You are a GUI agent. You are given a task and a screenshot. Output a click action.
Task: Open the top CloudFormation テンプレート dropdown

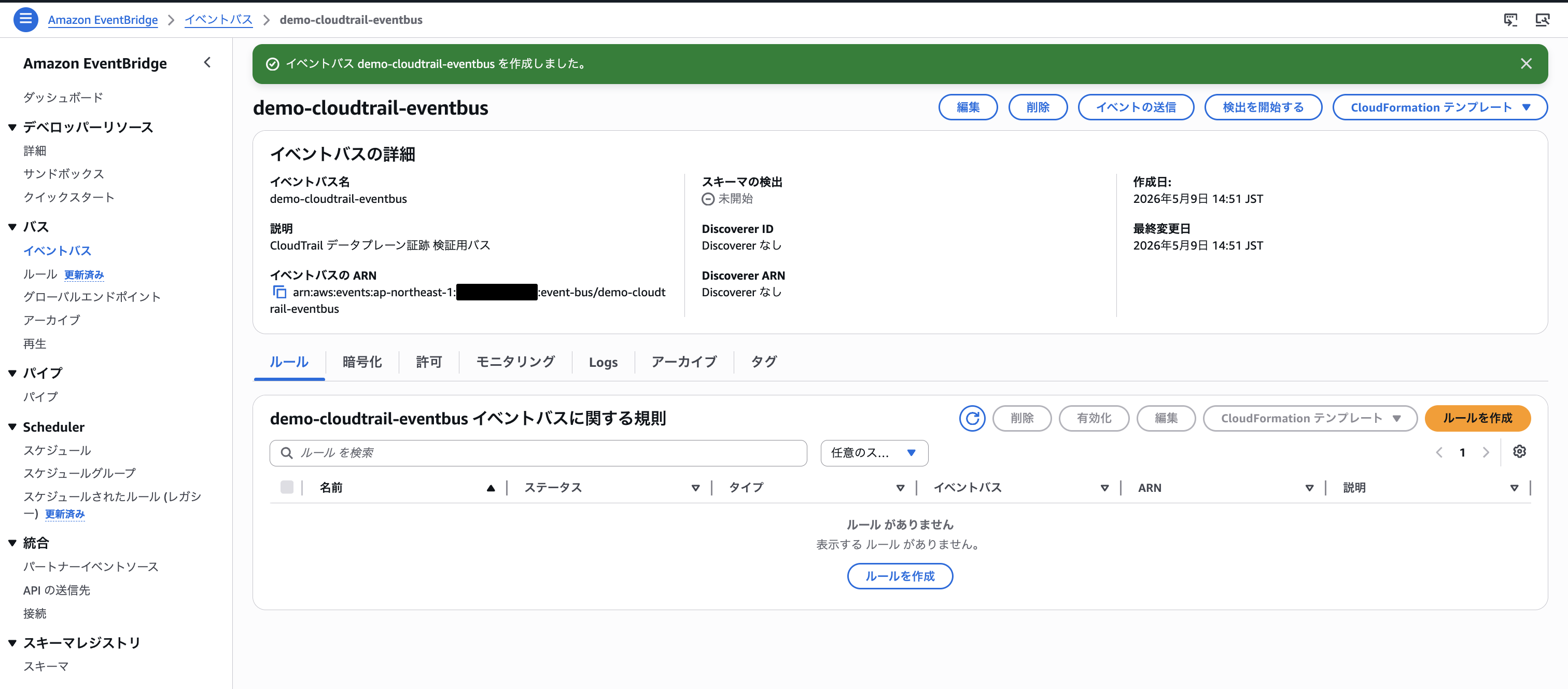pyautogui.click(x=1439, y=107)
